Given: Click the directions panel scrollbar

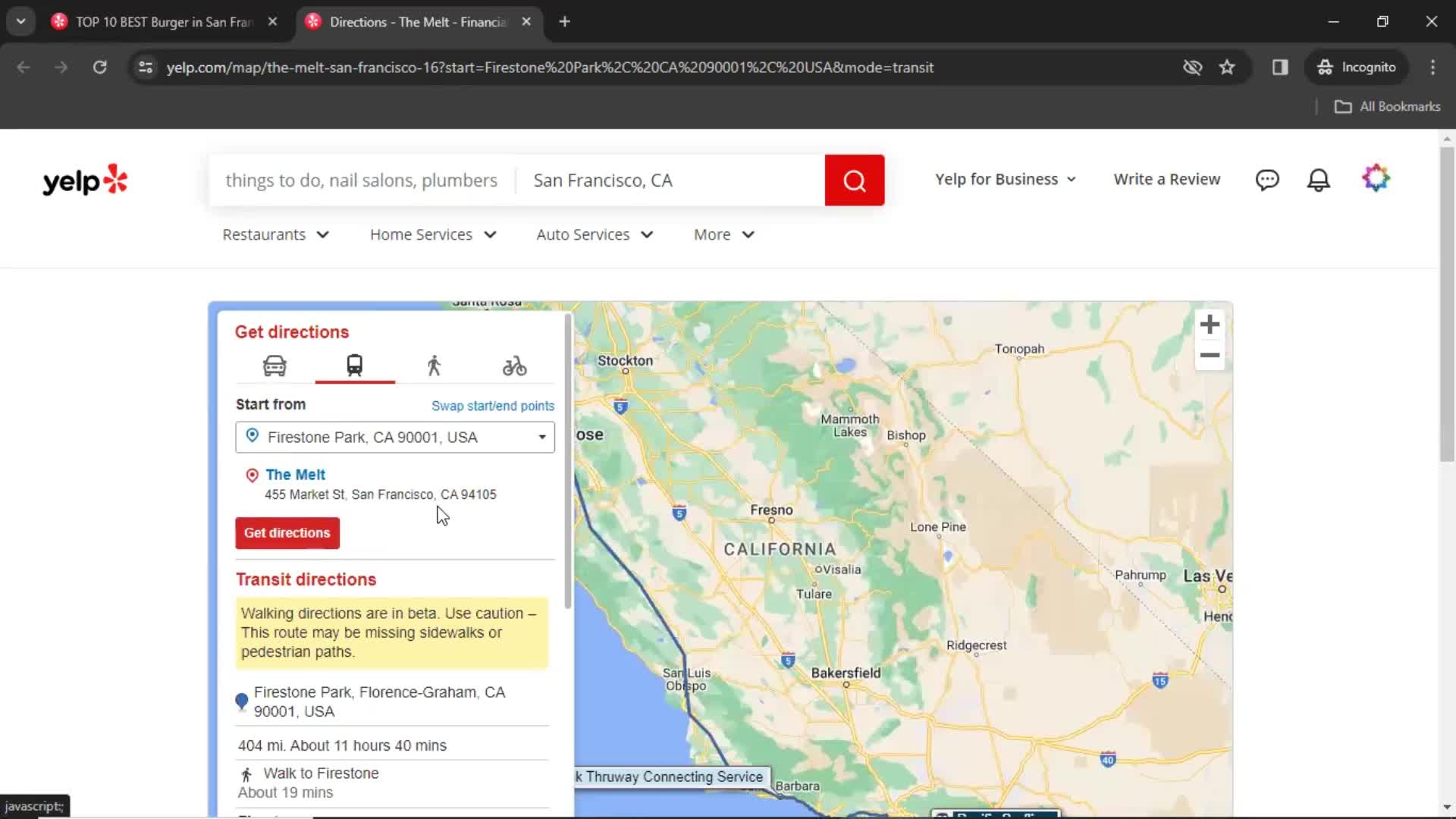Looking at the screenshot, I should [x=568, y=460].
